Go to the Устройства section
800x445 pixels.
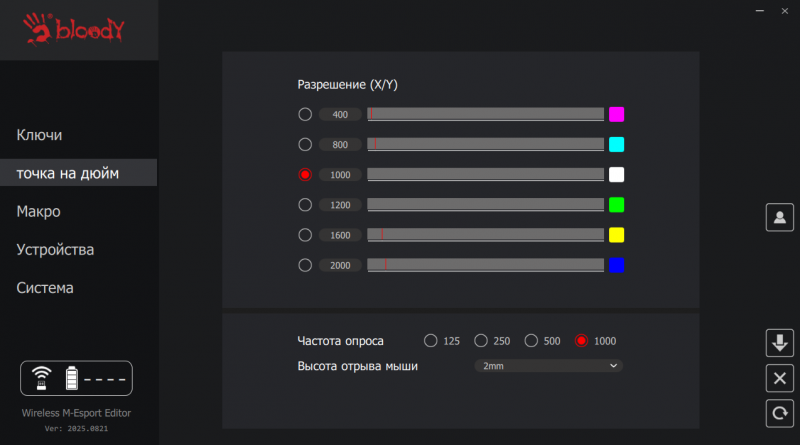(x=55, y=250)
